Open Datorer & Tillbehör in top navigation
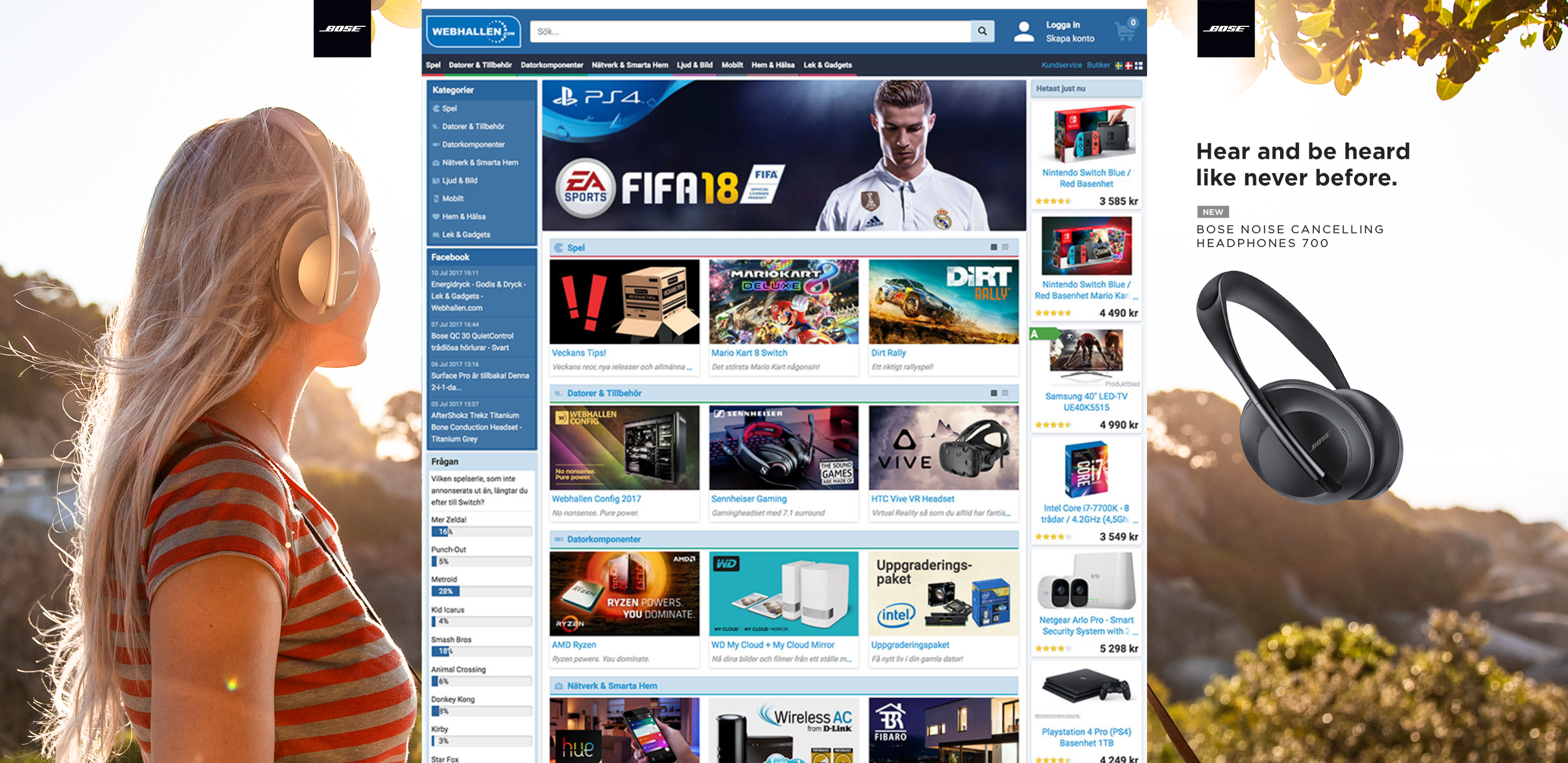This screenshot has height=763, width=1568. pyautogui.click(x=480, y=65)
